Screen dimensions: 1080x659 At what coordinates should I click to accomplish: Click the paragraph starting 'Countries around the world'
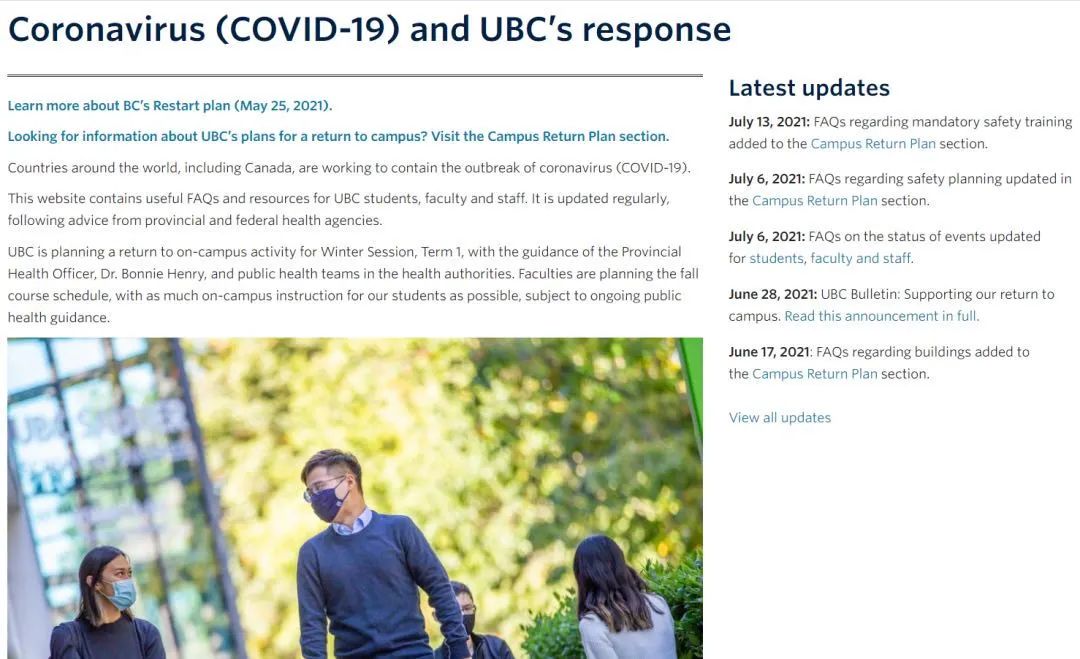(349, 168)
